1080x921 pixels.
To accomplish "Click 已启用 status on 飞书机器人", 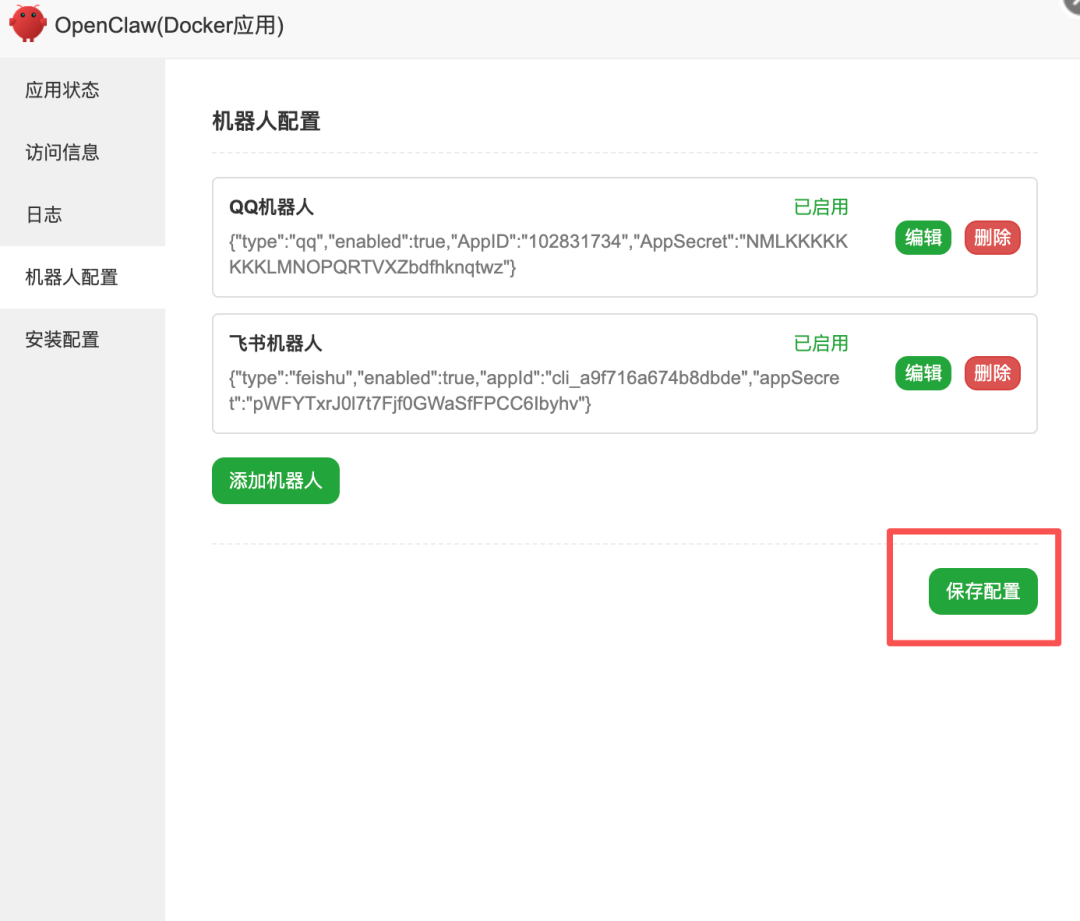I will (x=820, y=343).
